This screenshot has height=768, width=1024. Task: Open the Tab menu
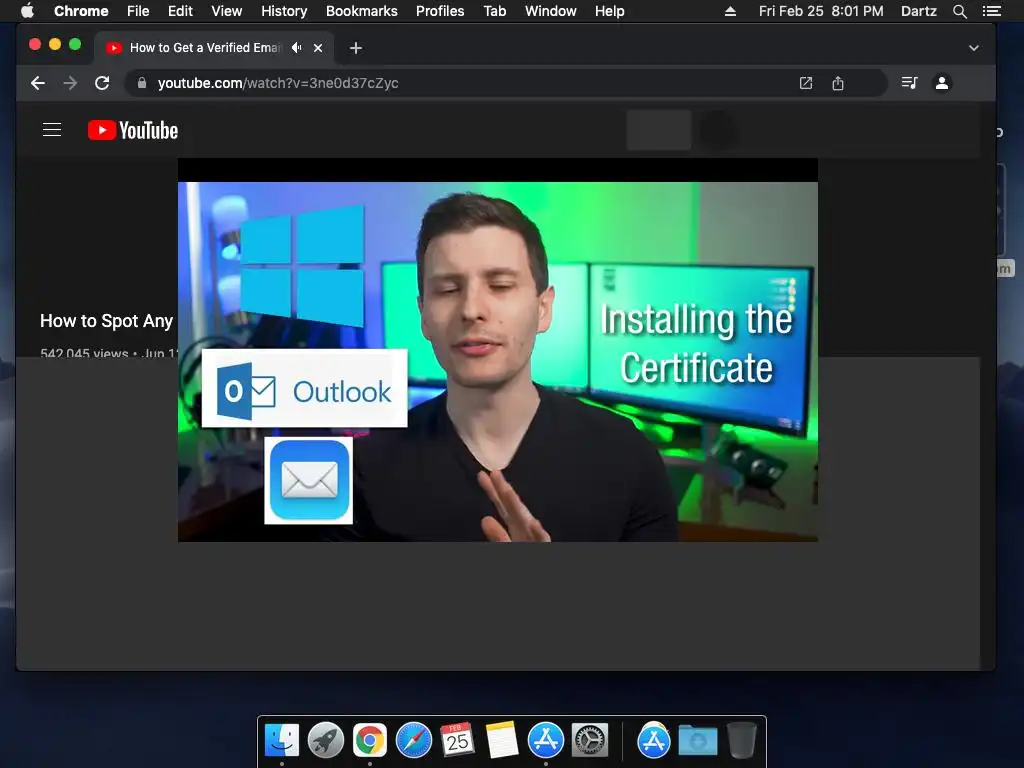click(x=494, y=11)
